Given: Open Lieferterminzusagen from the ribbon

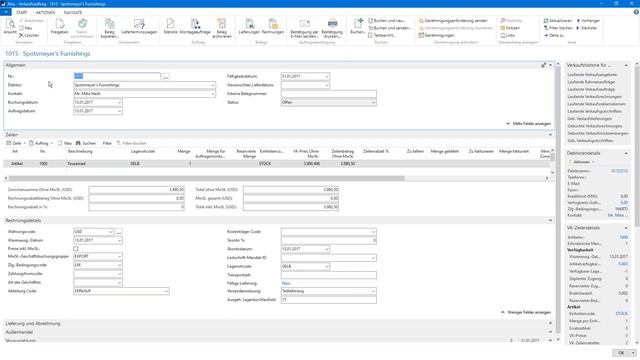Looking at the screenshot, I should point(139,27).
